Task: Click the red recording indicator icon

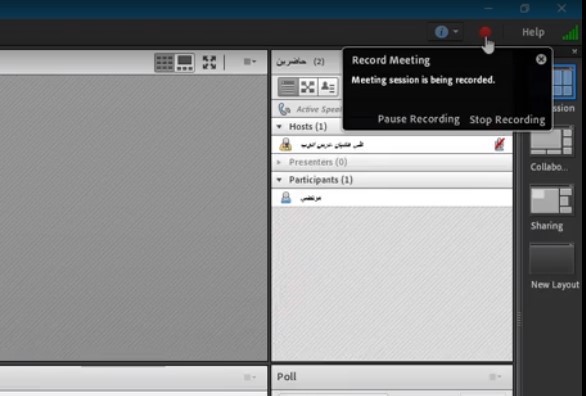Action: click(485, 33)
